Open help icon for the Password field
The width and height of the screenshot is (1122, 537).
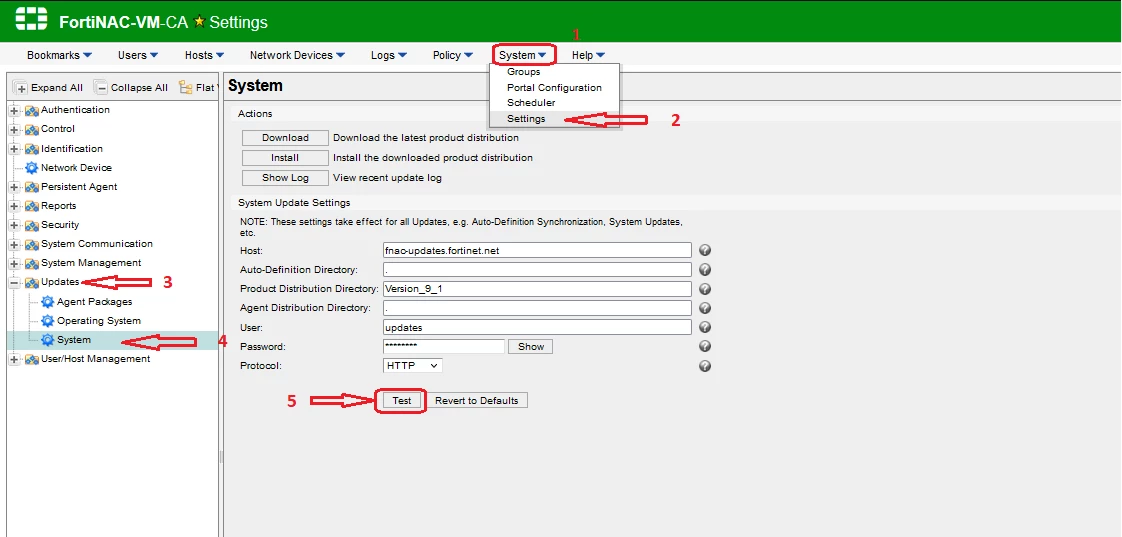click(x=705, y=347)
